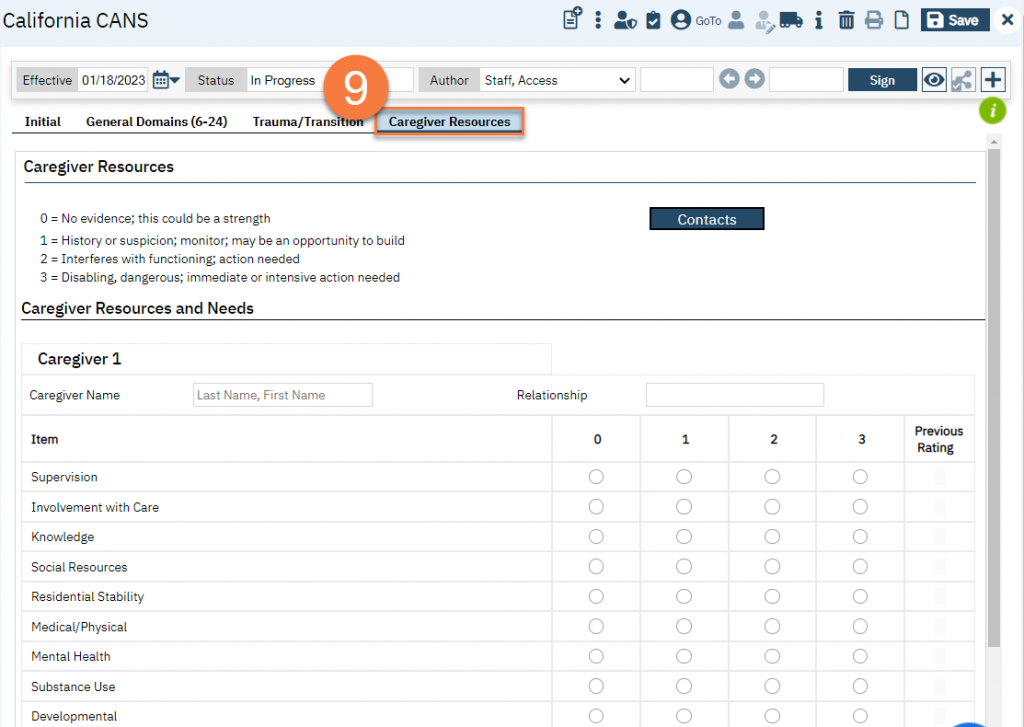The height and width of the screenshot is (727, 1024).
Task: Click the Sign button
Action: (x=882, y=80)
